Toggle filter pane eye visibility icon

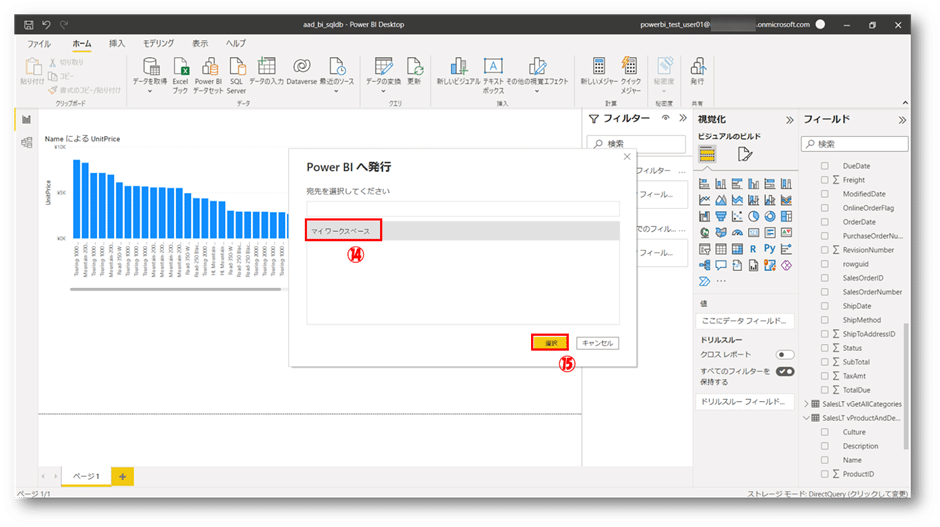[665, 118]
